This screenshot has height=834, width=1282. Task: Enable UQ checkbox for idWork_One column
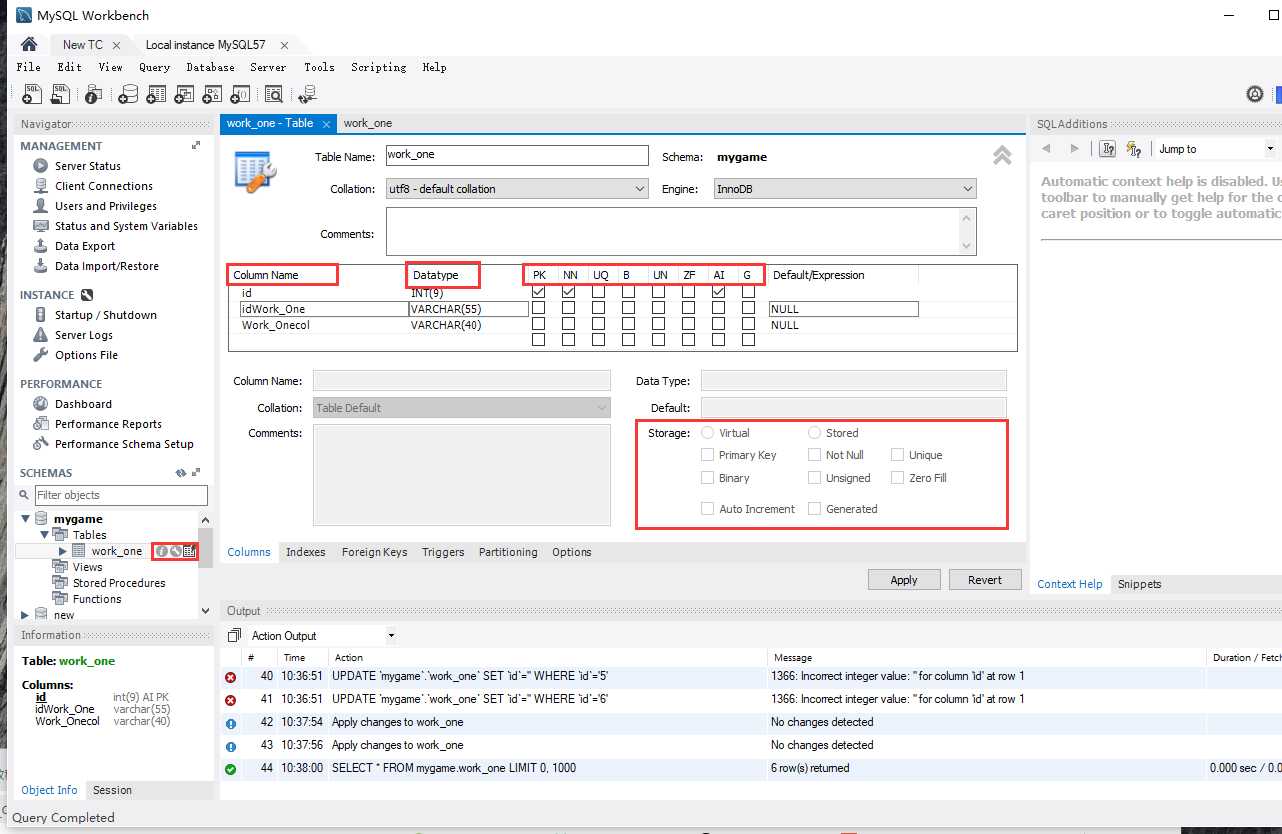[x=599, y=309]
